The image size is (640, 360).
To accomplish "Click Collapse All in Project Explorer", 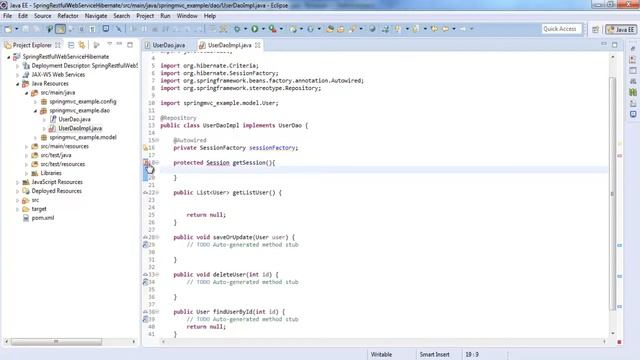I will [x=71, y=45].
